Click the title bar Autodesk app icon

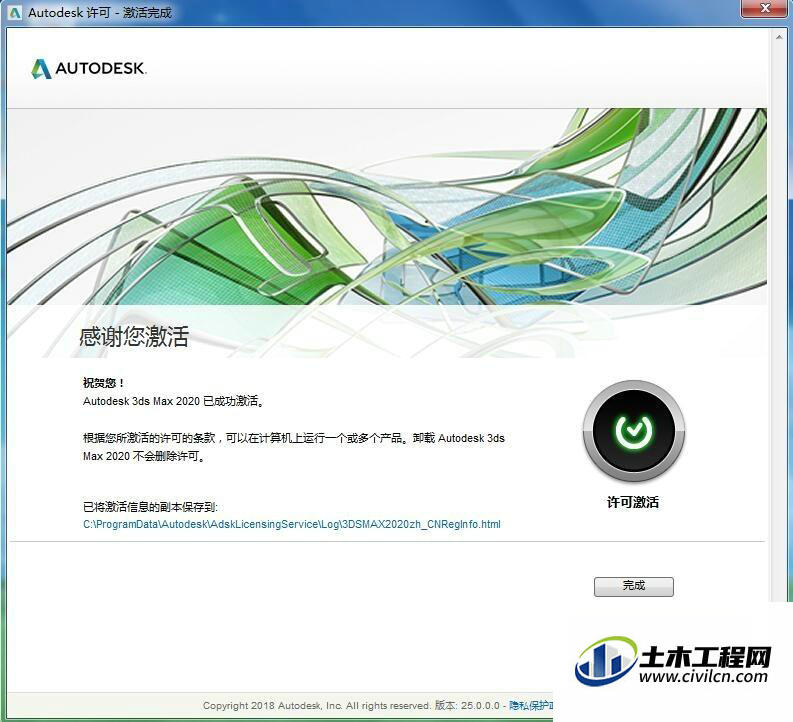(x=15, y=12)
